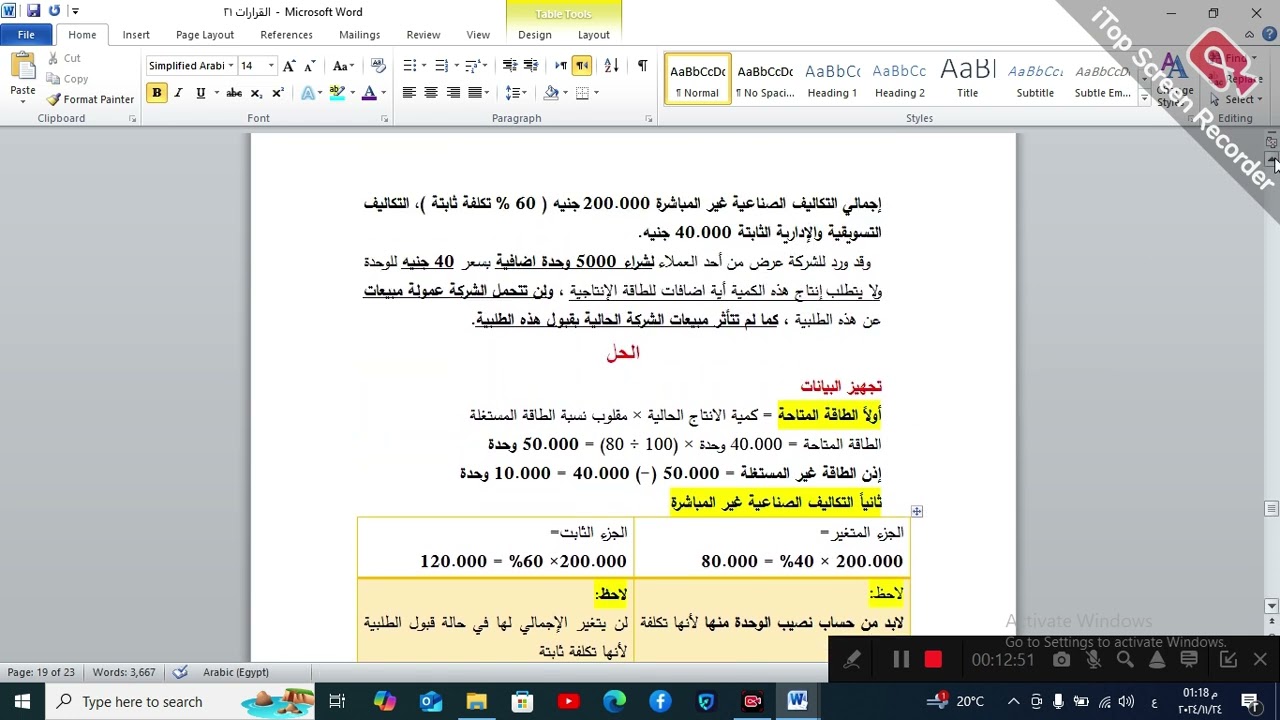
Task: Align text to the left
Action: click(x=409, y=93)
